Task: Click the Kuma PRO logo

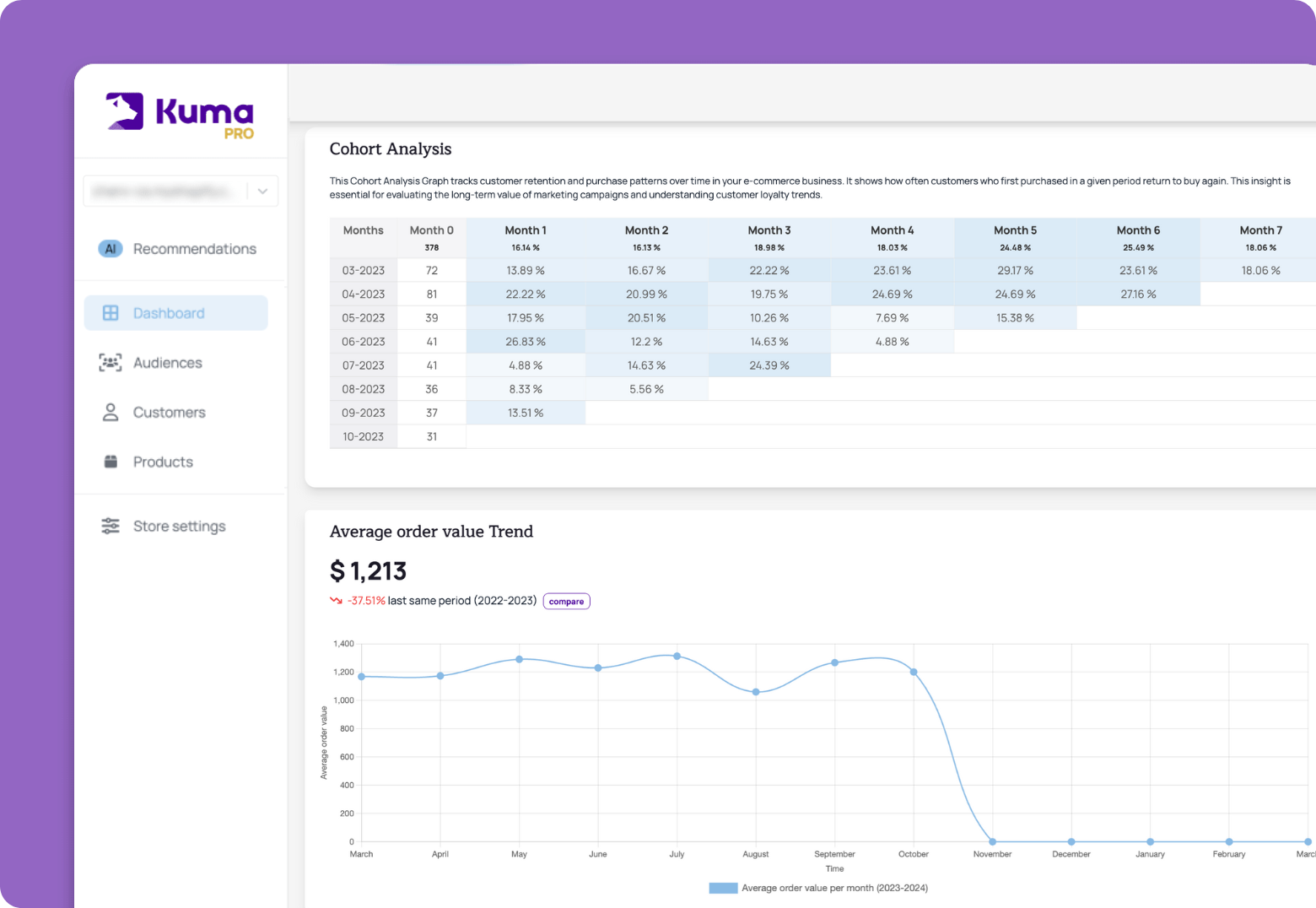Action: [180, 115]
